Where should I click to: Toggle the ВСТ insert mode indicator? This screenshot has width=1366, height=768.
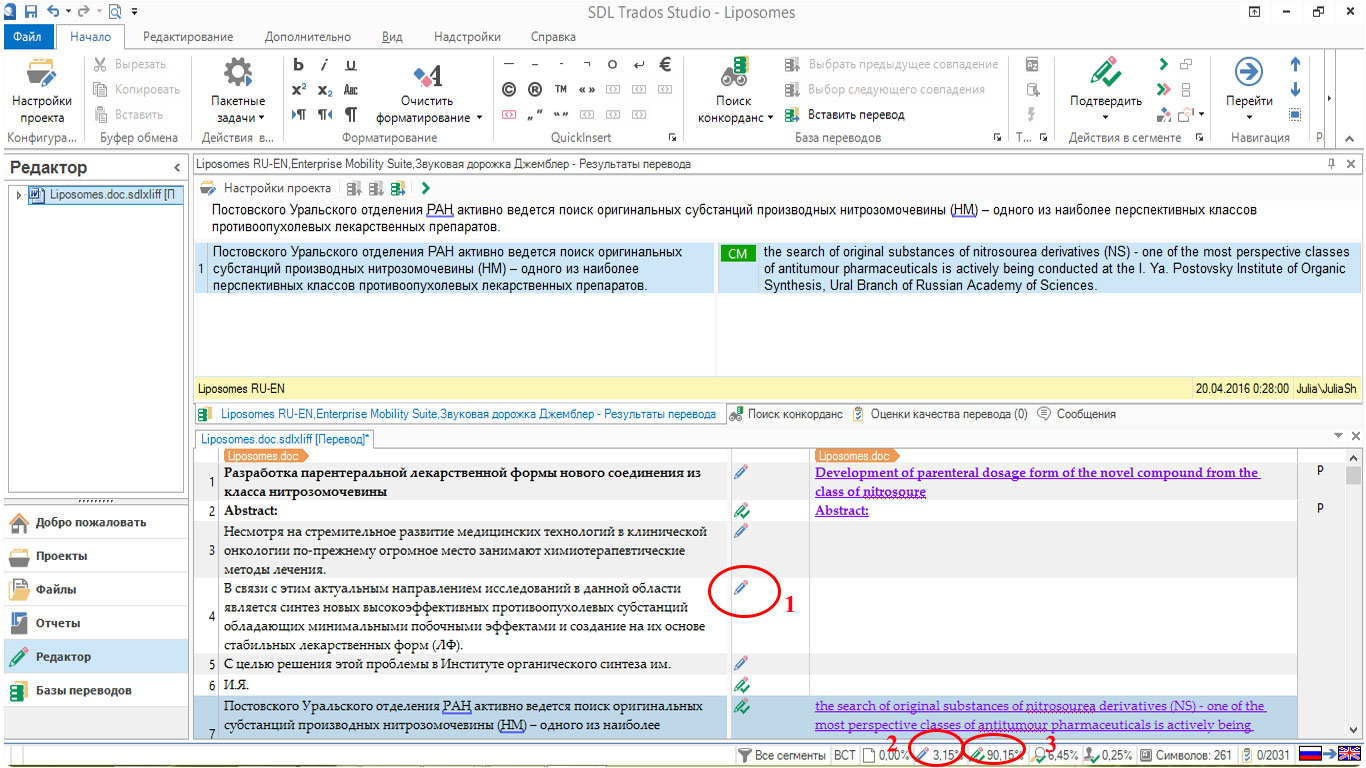(845, 756)
